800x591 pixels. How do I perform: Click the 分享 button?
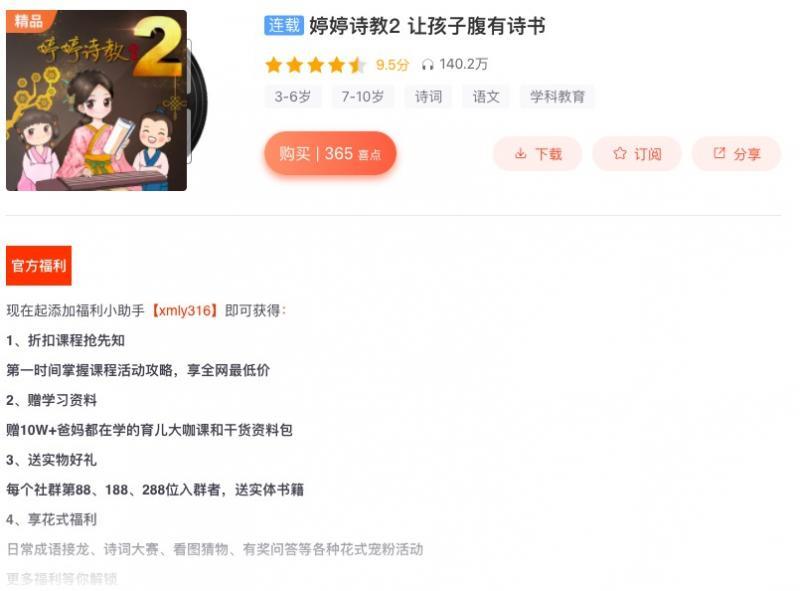click(x=736, y=154)
